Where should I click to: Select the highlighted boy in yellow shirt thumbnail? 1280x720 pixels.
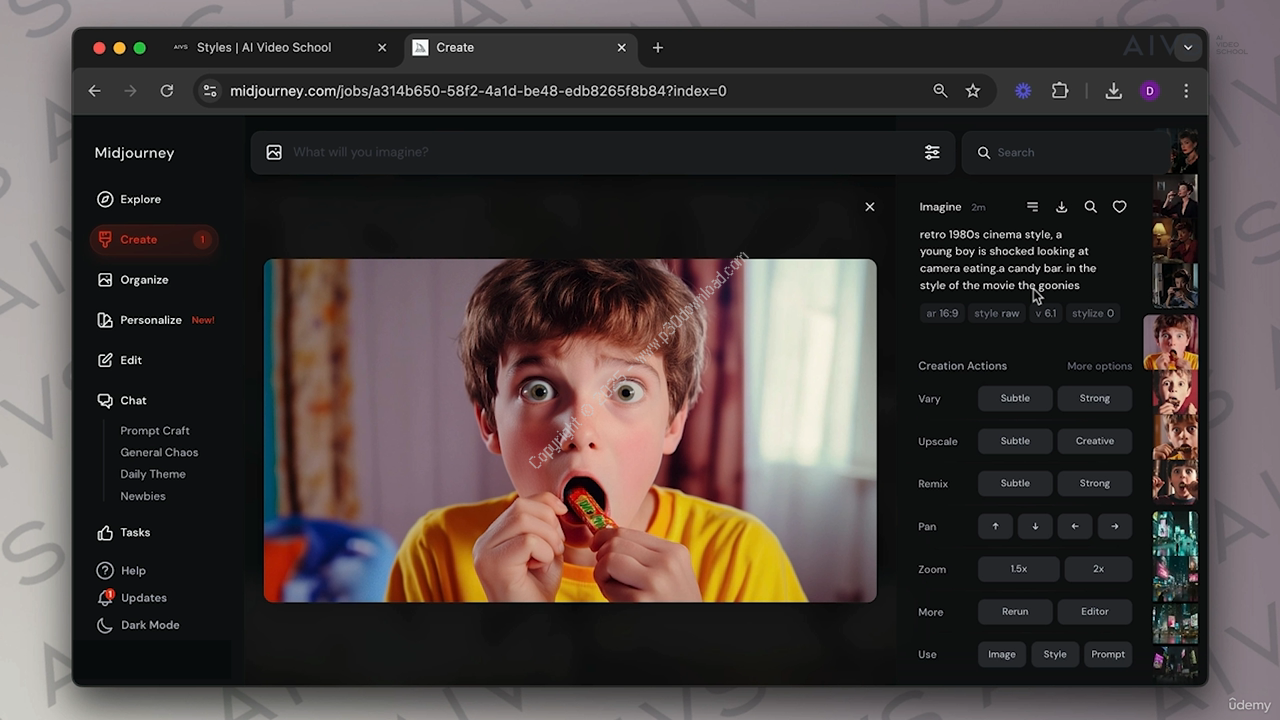pos(1170,342)
